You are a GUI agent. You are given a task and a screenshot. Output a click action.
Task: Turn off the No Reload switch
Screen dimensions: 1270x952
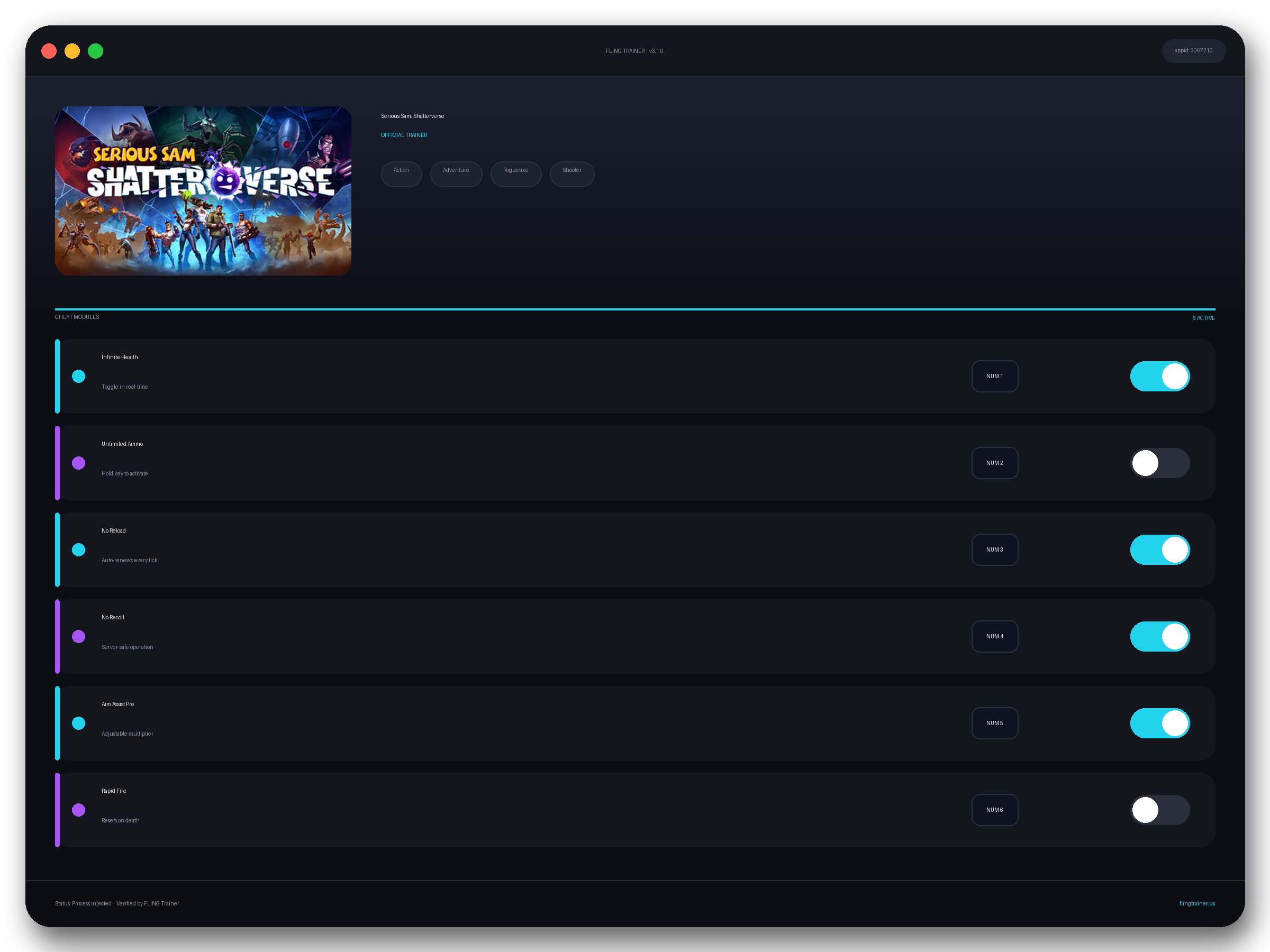(x=1160, y=550)
